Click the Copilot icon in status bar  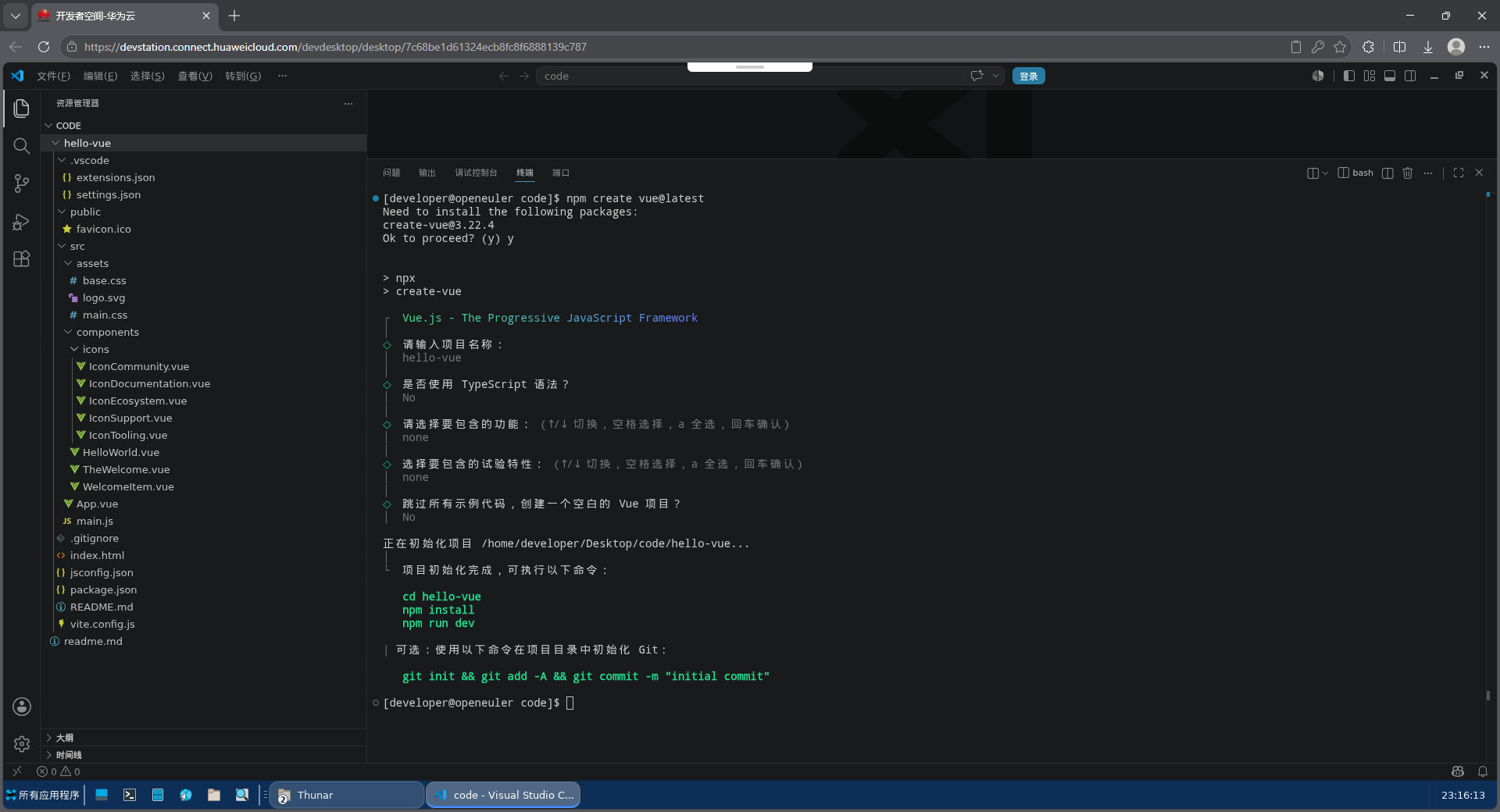point(1458,771)
